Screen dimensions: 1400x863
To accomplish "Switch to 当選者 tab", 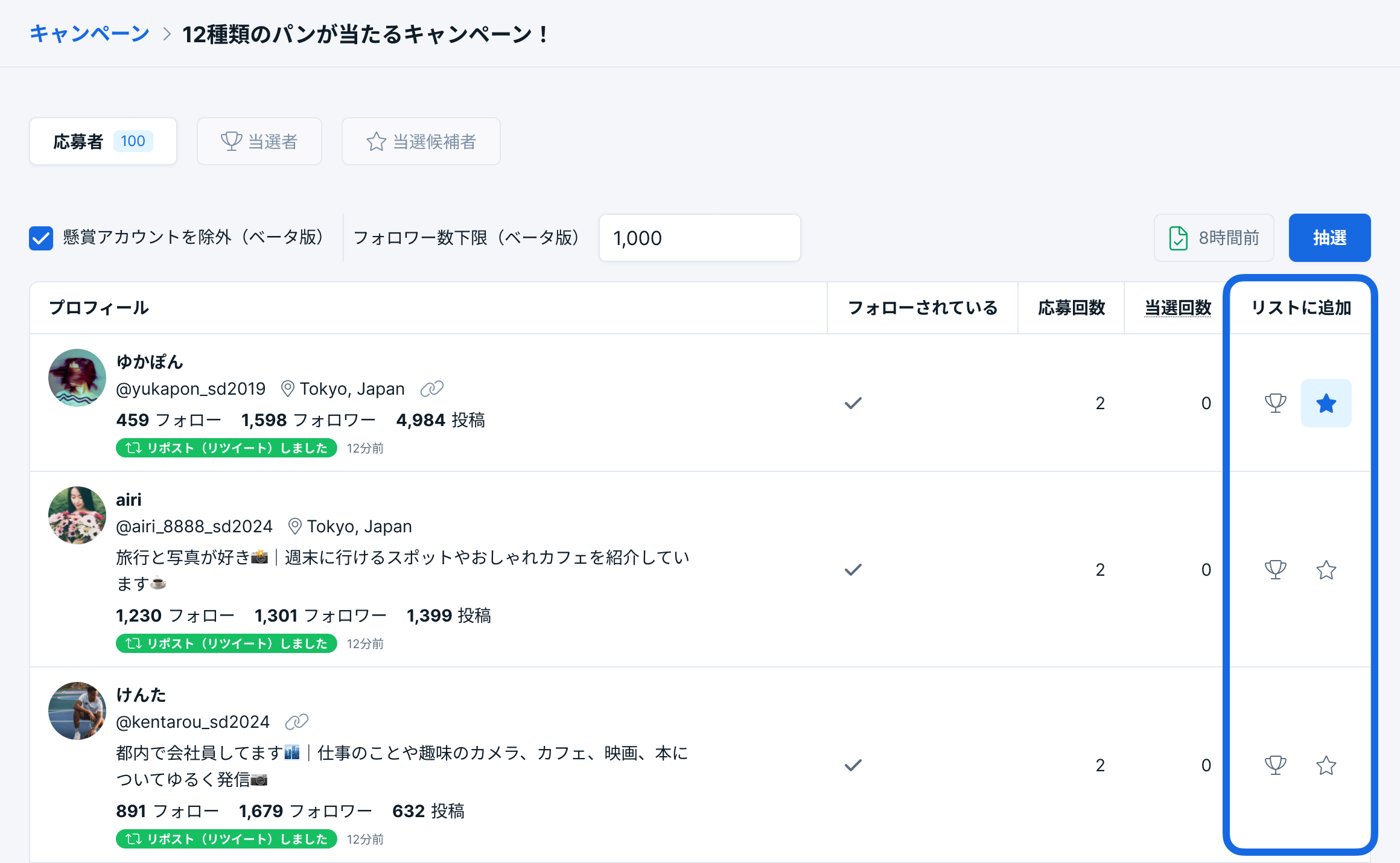I will pos(259,141).
